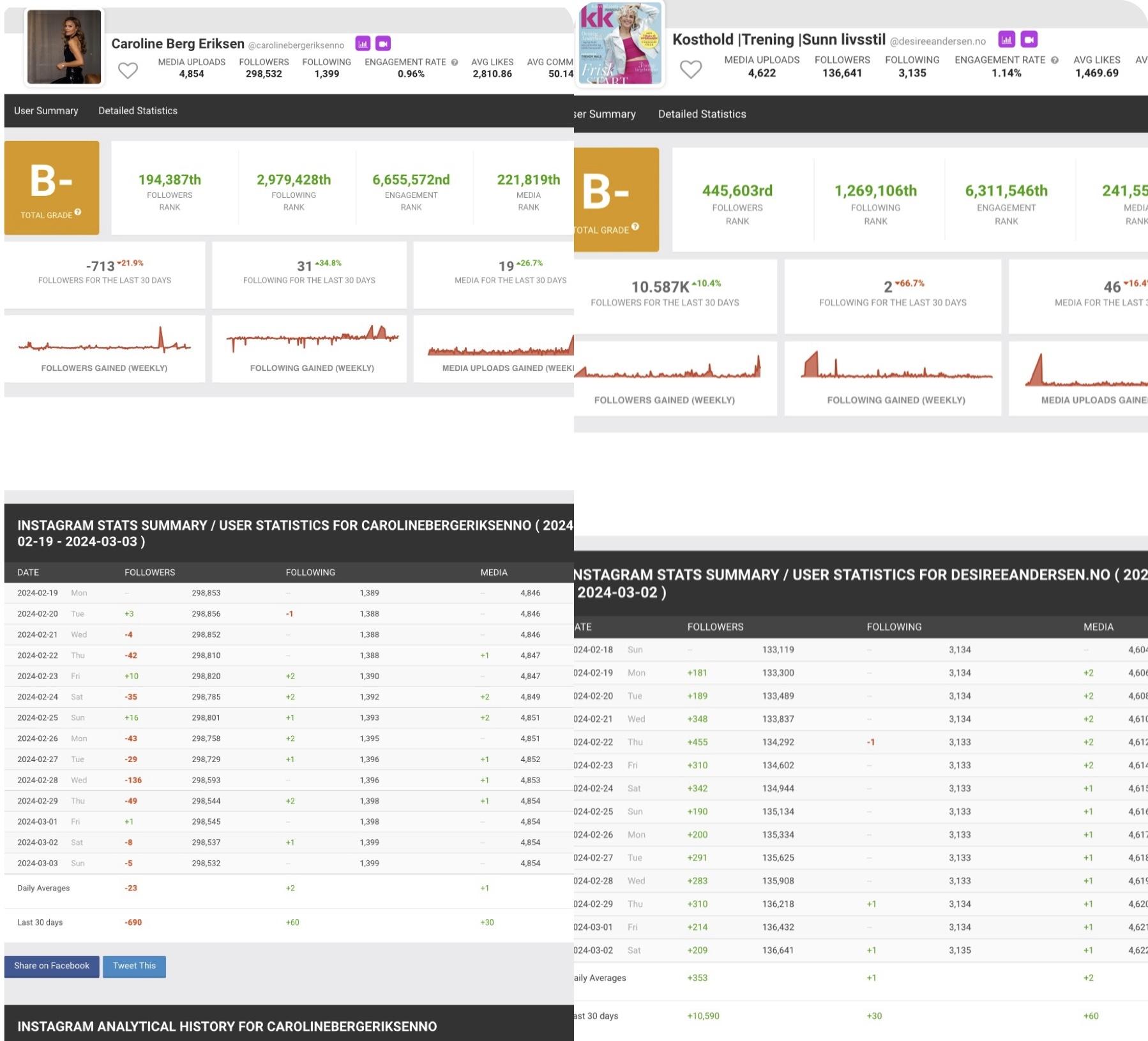This screenshot has width=1148, height=1041.
Task: Click the left Following Gained (Weekly) chart
Action: coord(309,348)
